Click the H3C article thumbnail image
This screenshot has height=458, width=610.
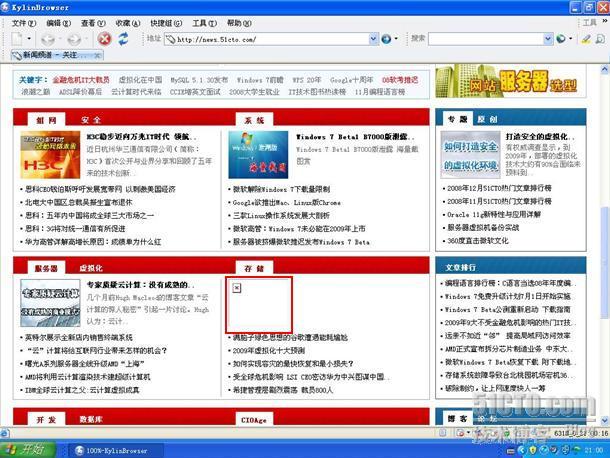[50, 155]
